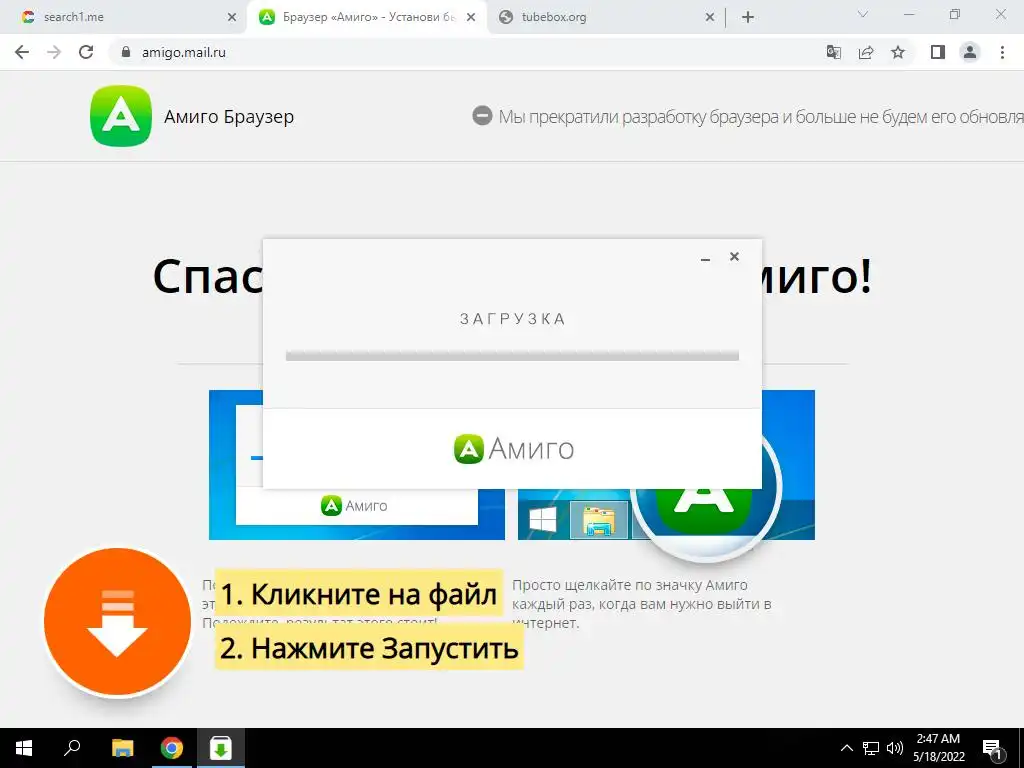Click the left installer screenshot thumbnail

tap(357, 464)
